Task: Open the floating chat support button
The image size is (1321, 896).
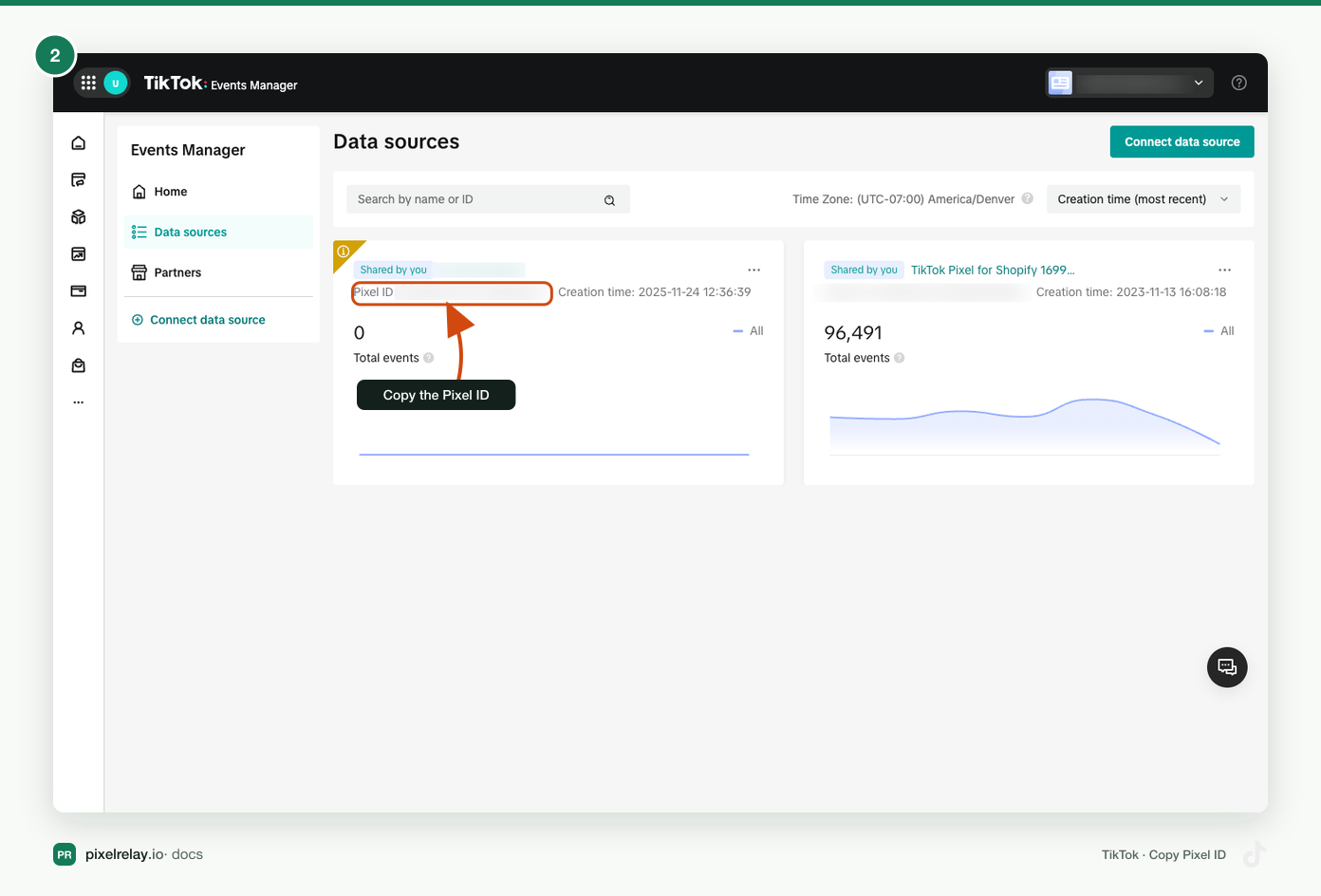Action: 1227,667
